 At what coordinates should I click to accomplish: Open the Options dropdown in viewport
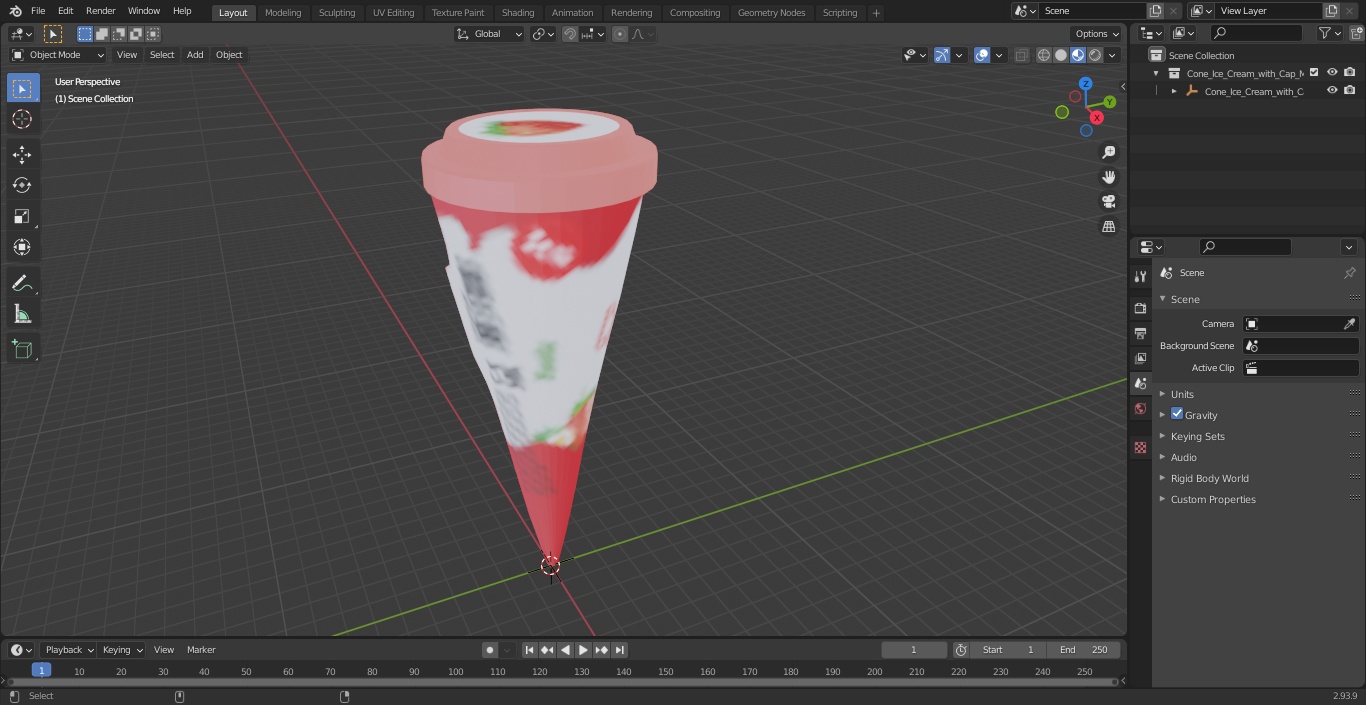pos(1097,34)
